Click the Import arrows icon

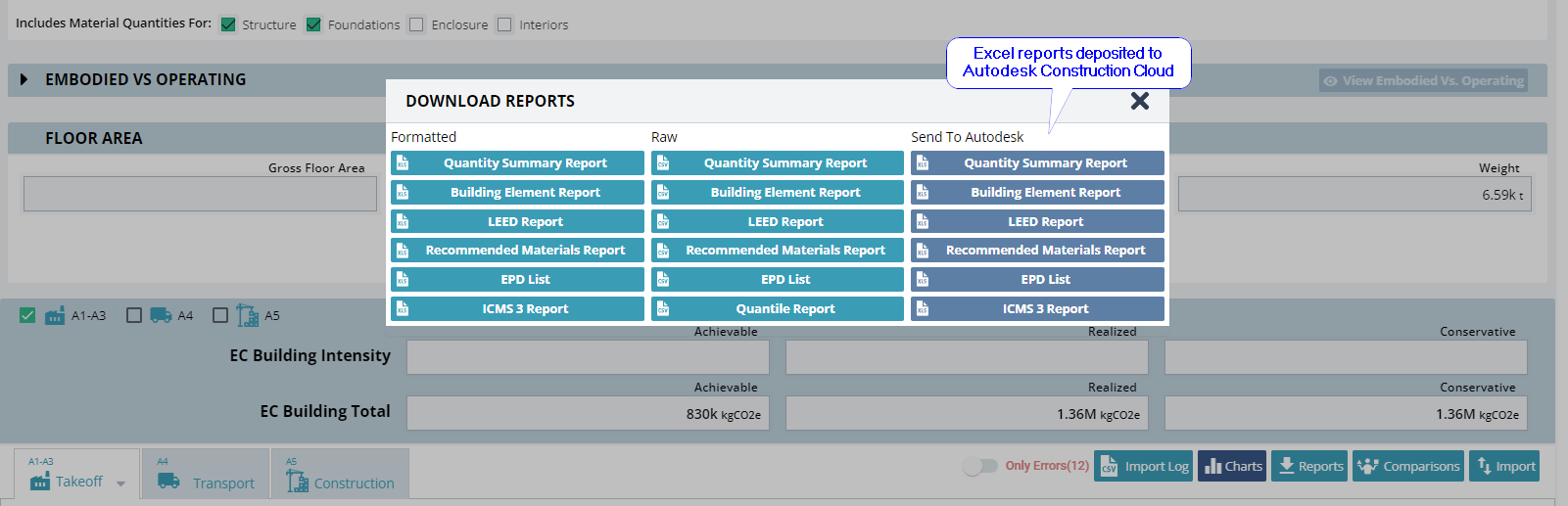coord(1485,466)
